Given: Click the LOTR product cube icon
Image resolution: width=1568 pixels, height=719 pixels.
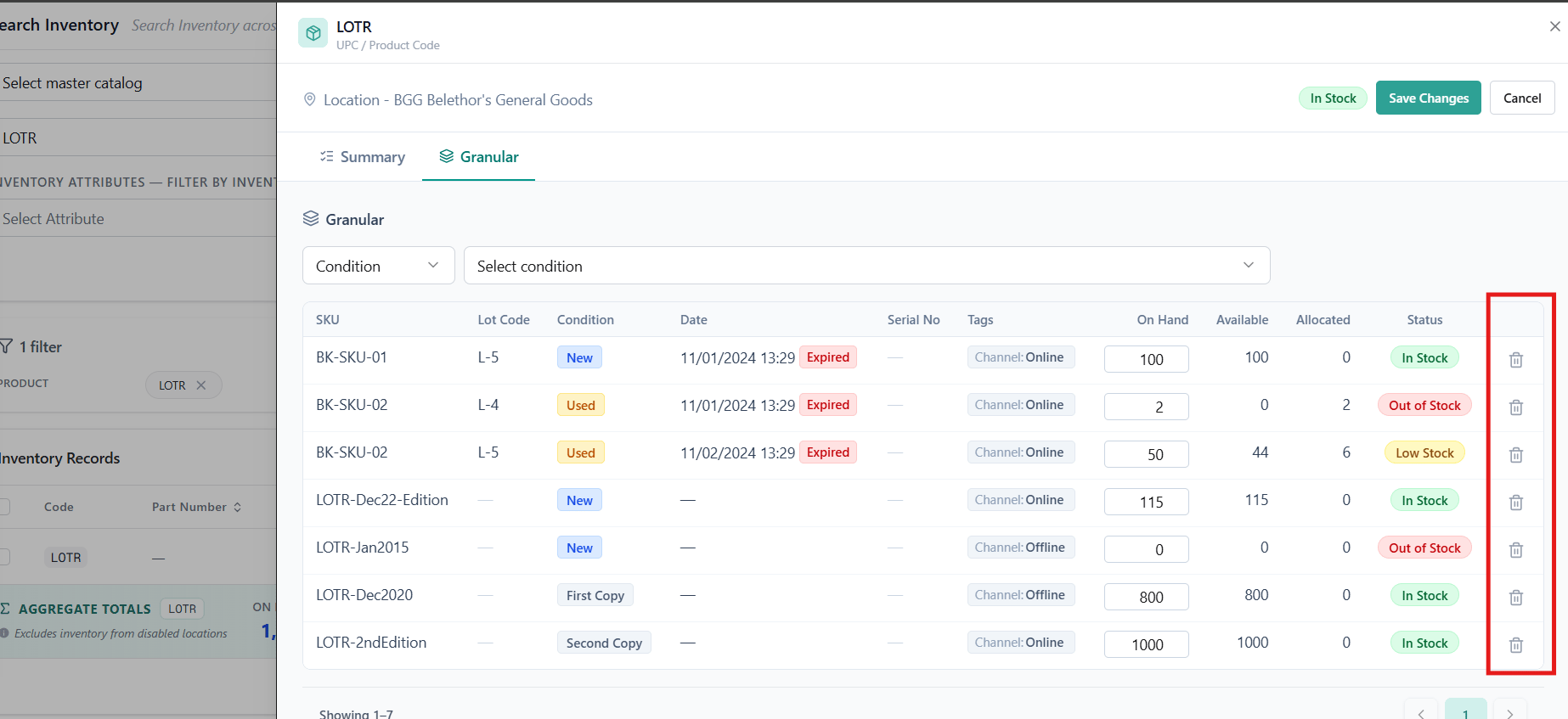Looking at the screenshot, I should click(313, 33).
